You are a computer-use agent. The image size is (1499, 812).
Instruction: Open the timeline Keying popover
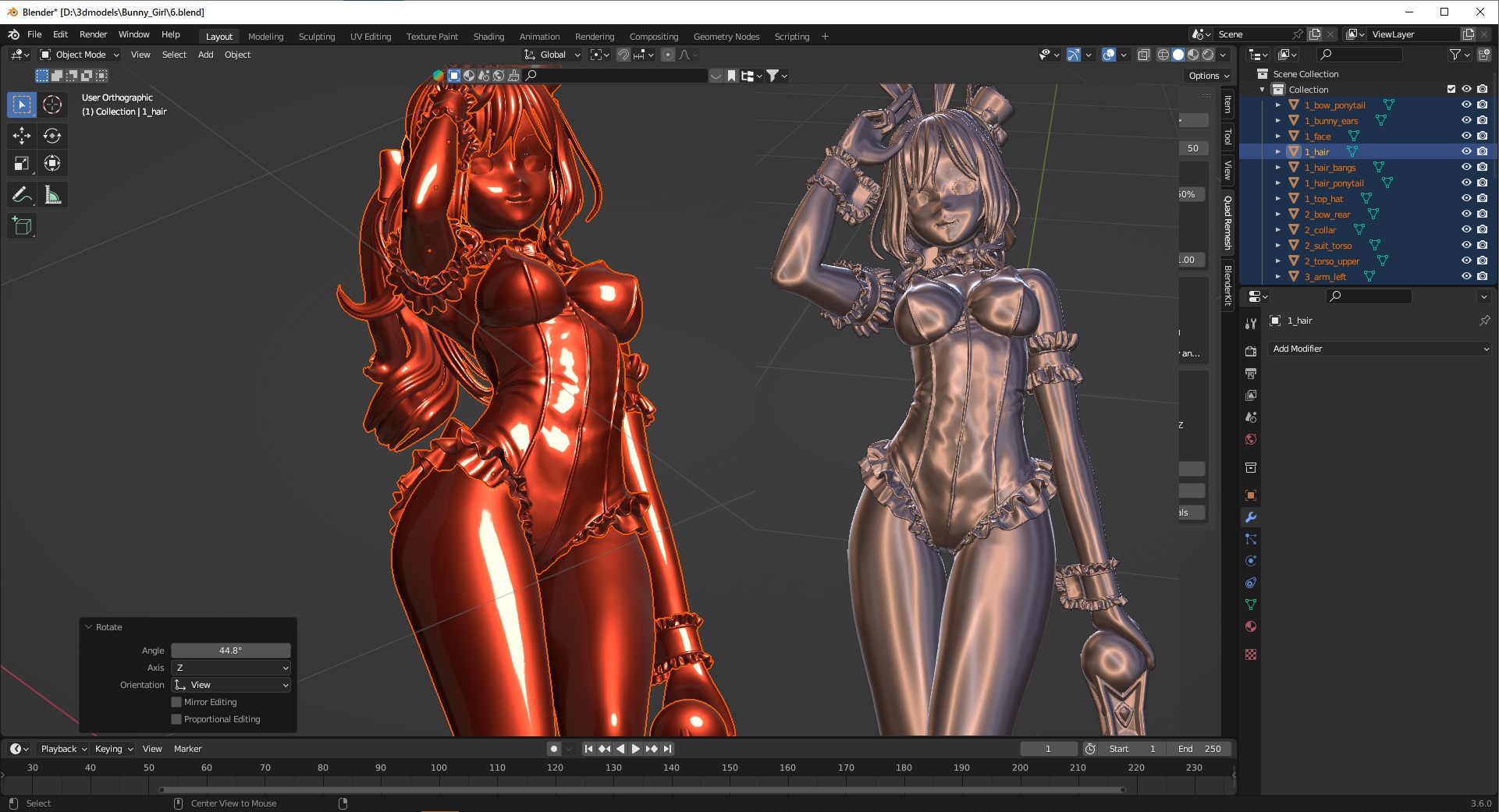point(113,749)
